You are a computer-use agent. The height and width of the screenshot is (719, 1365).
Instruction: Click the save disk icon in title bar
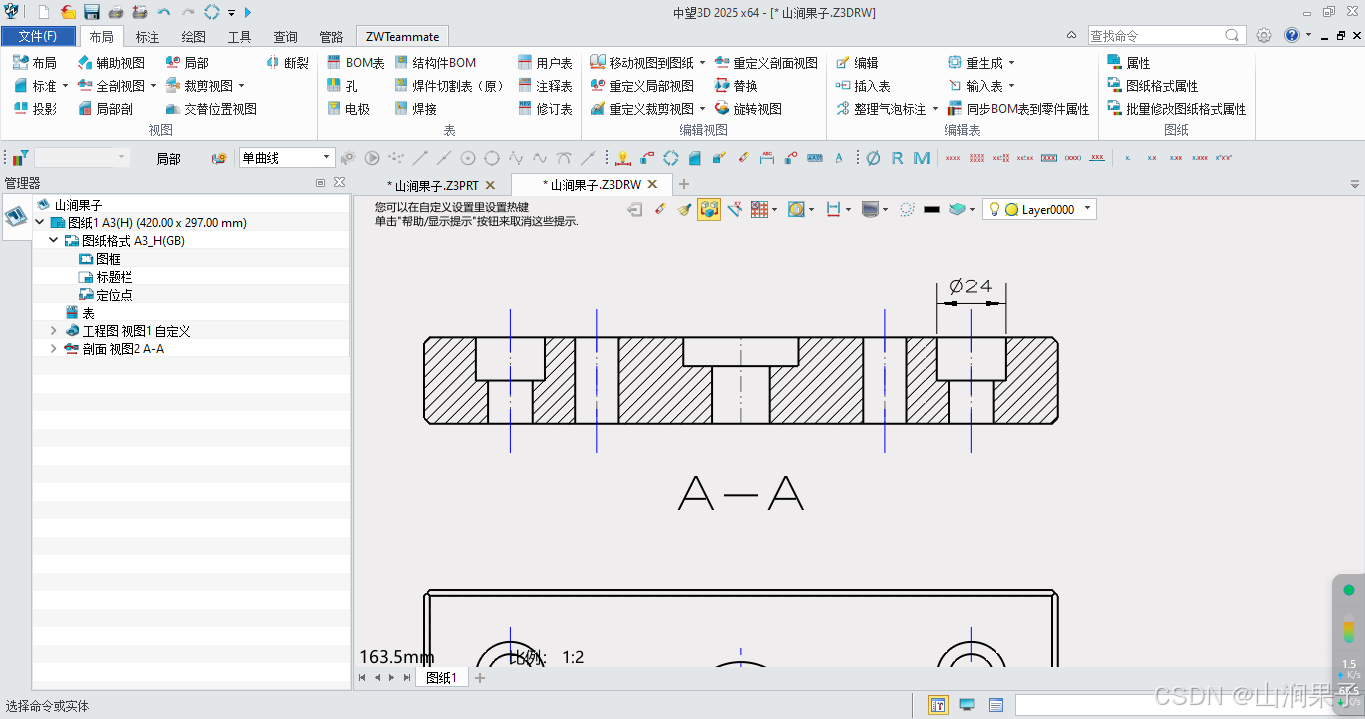pos(92,12)
